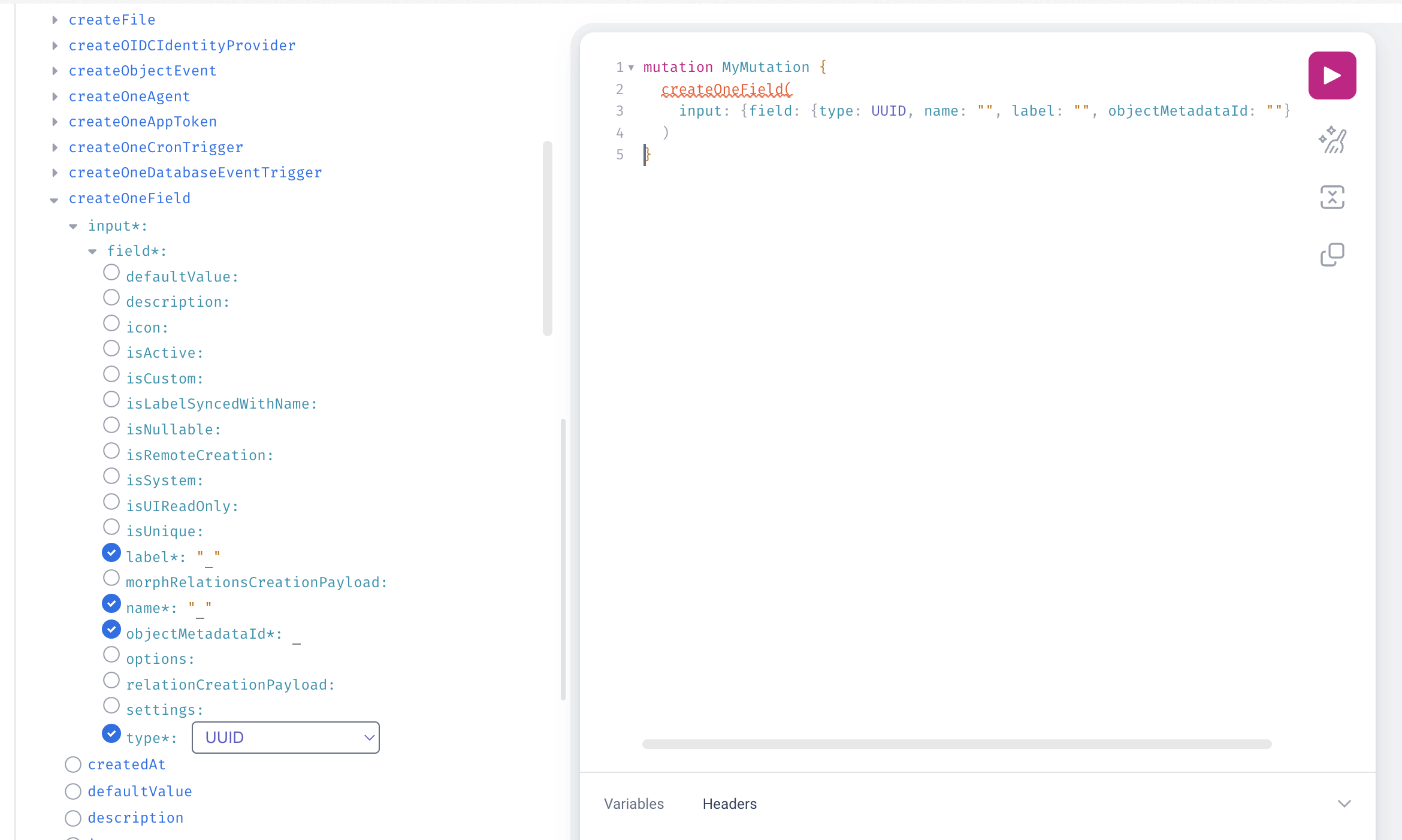
Task: Open the type UUID dropdown
Action: [285, 738]
